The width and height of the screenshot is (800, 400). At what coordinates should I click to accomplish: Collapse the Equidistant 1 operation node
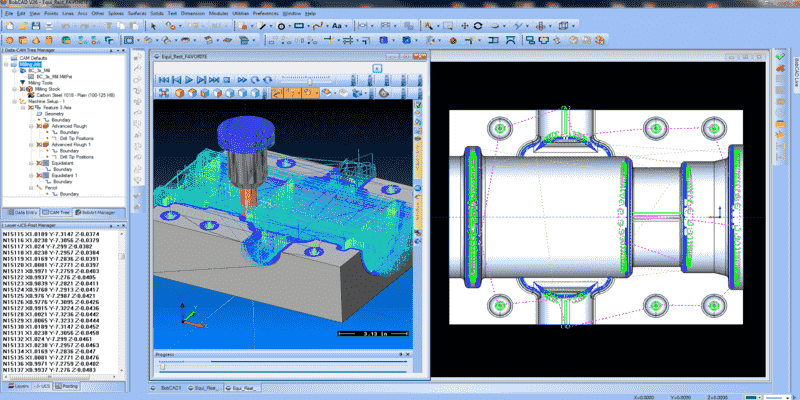[x=32, y=176]
